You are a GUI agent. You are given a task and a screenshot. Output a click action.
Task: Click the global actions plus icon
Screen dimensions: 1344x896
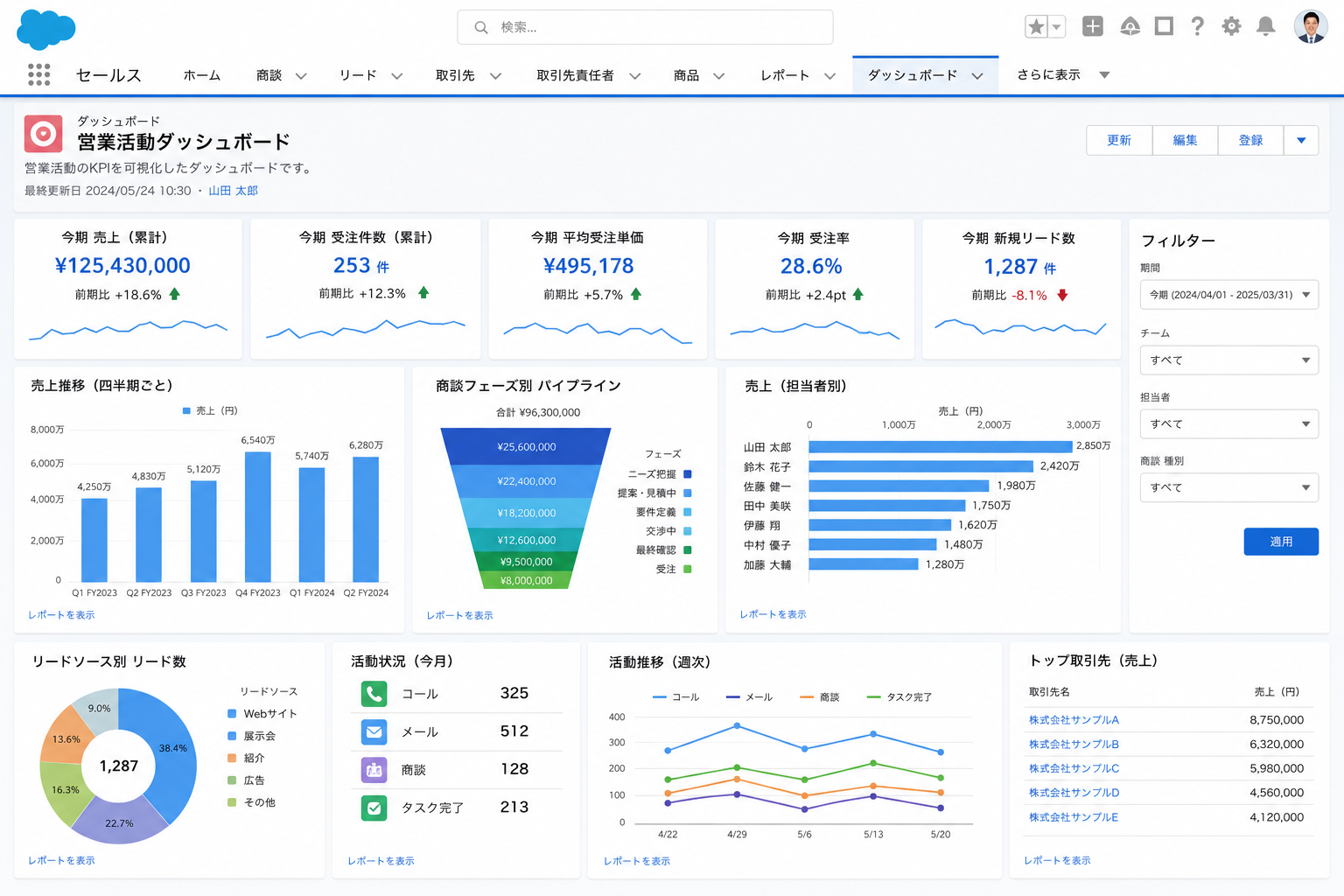pyautogui.click(x=1092, y=26)
